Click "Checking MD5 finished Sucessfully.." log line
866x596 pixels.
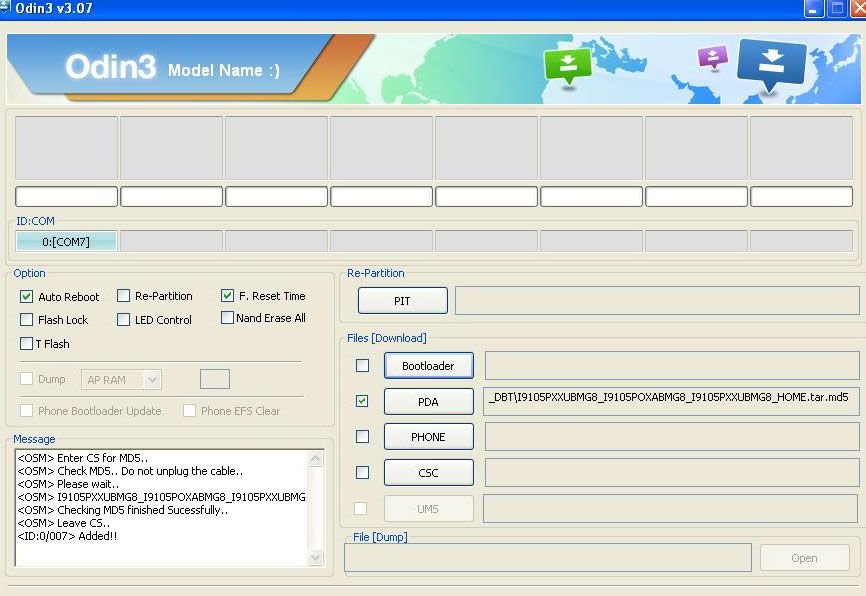pyautogui.click(x=123, y=510)
